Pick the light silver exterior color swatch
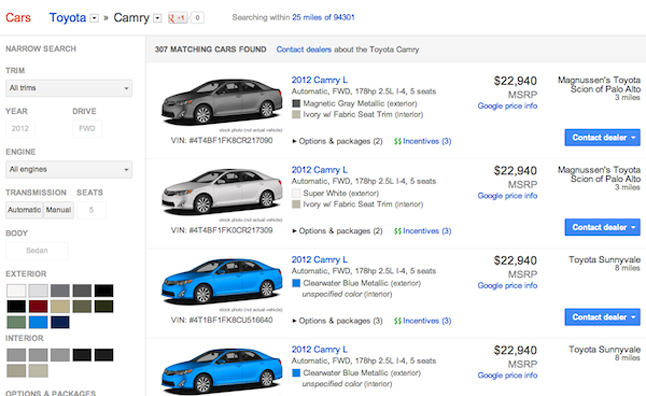Image resolution: width=646 pixels, height=396 pixels. pos(38,291)
